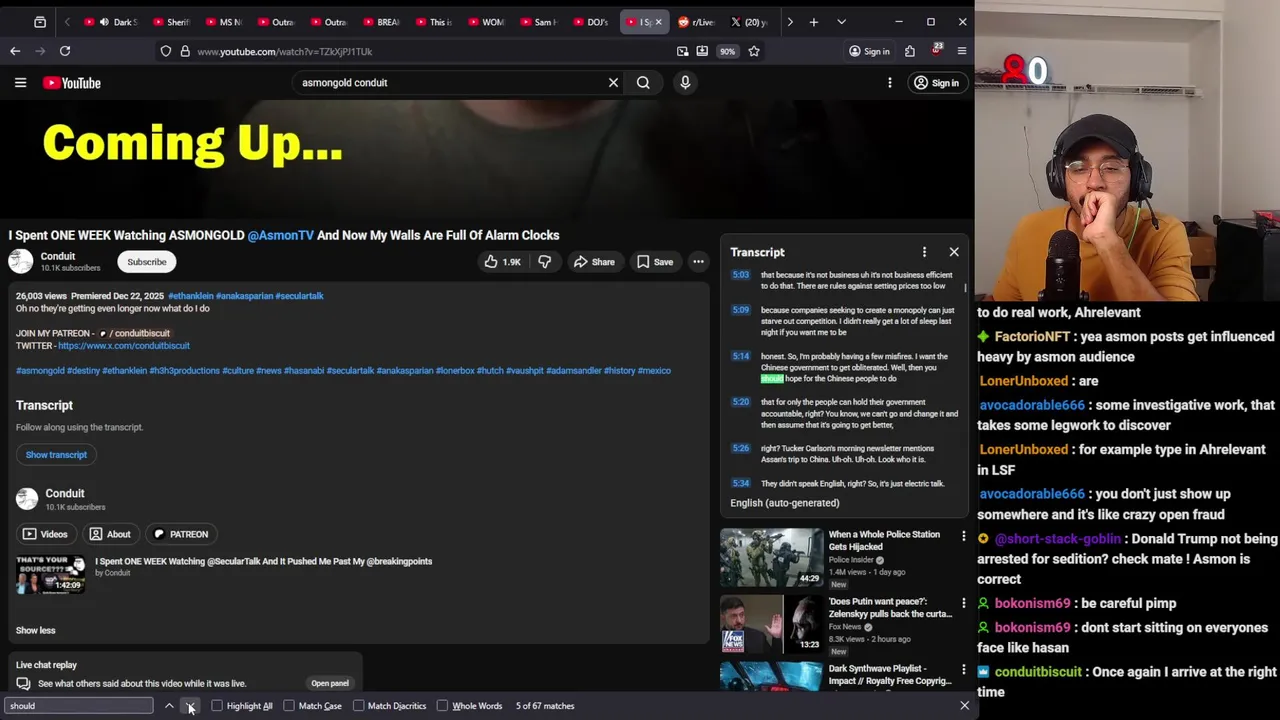The image size is (1280, 720).
Task: Subscribe to Conduit channel
Action: (147, 262)
